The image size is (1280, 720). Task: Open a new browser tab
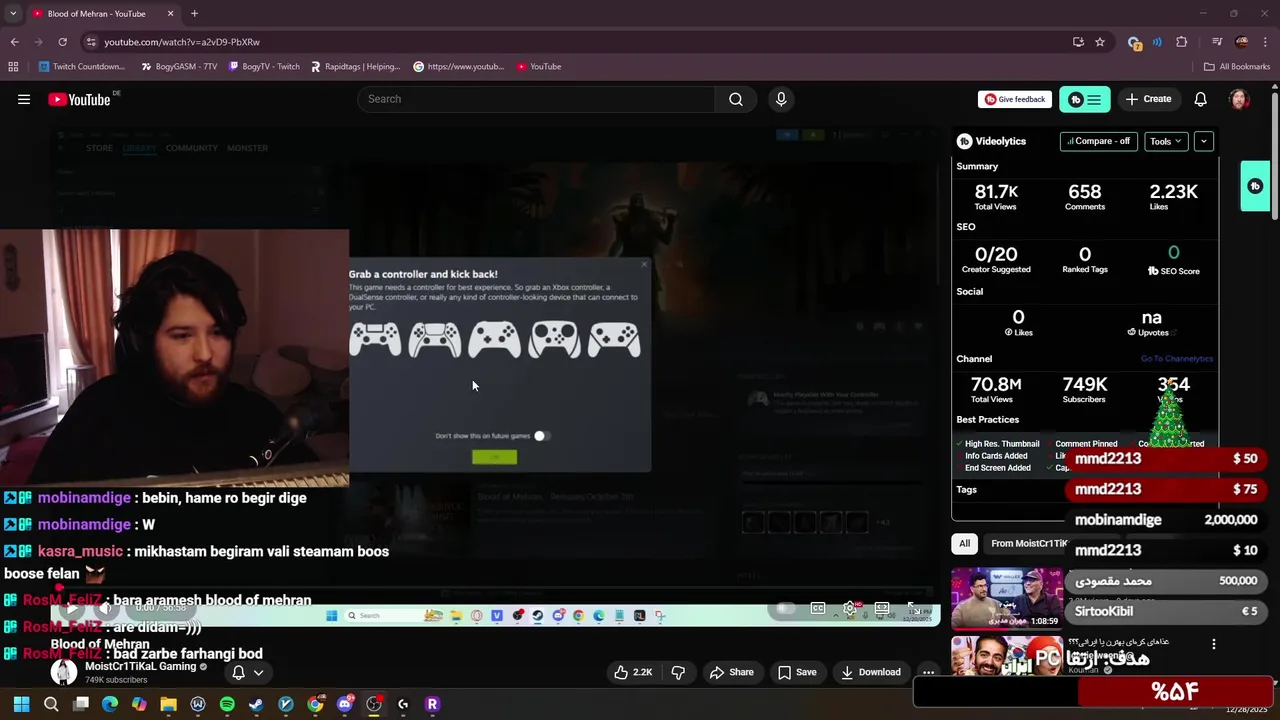(x=194, y=14)
